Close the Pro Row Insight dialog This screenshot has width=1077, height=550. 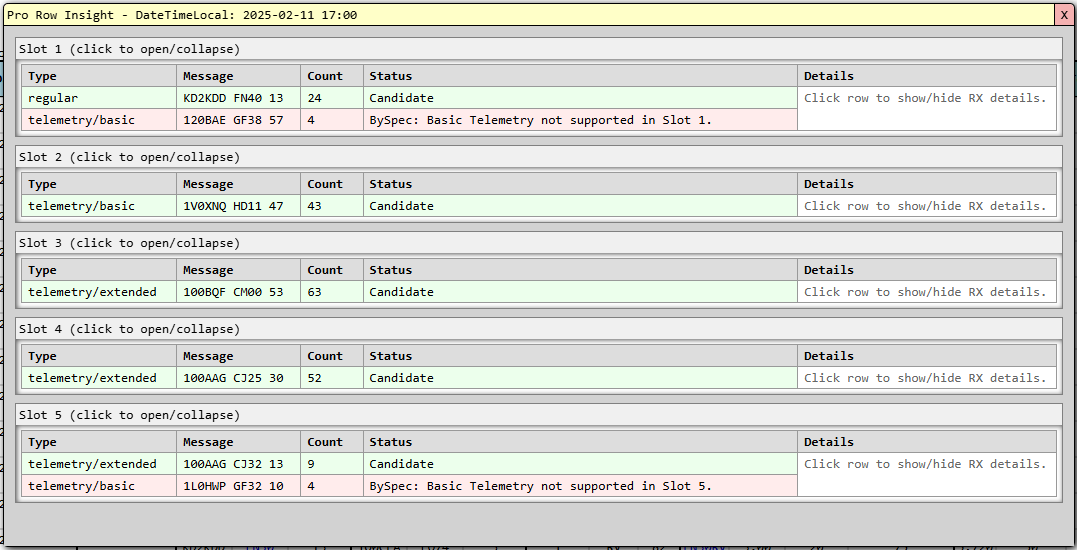click(1064, 15)
